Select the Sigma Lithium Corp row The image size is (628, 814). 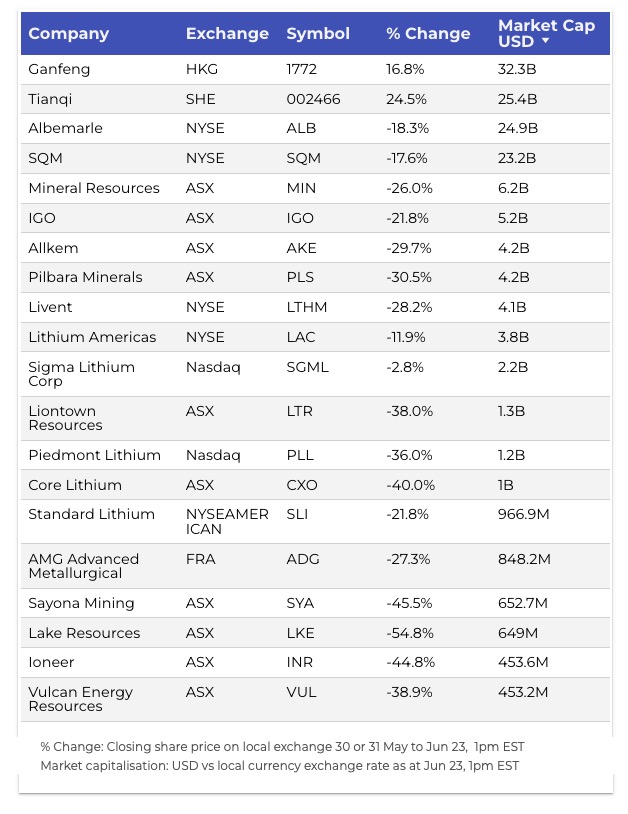coord(82,374)
